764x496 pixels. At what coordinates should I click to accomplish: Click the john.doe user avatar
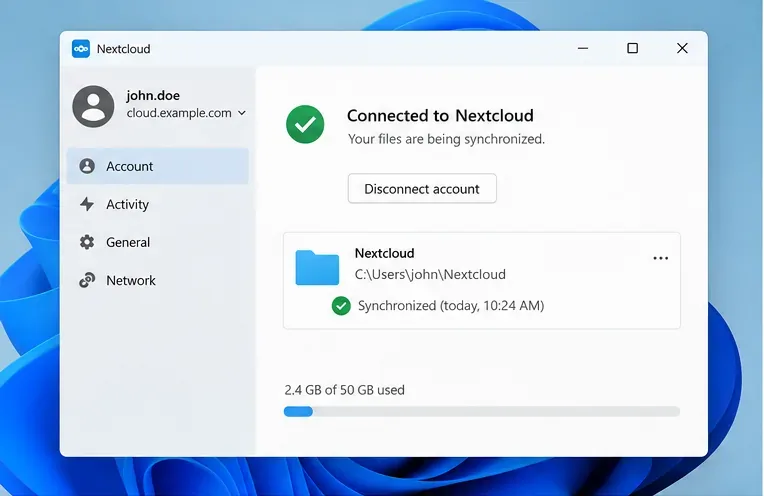click(94, 106)
